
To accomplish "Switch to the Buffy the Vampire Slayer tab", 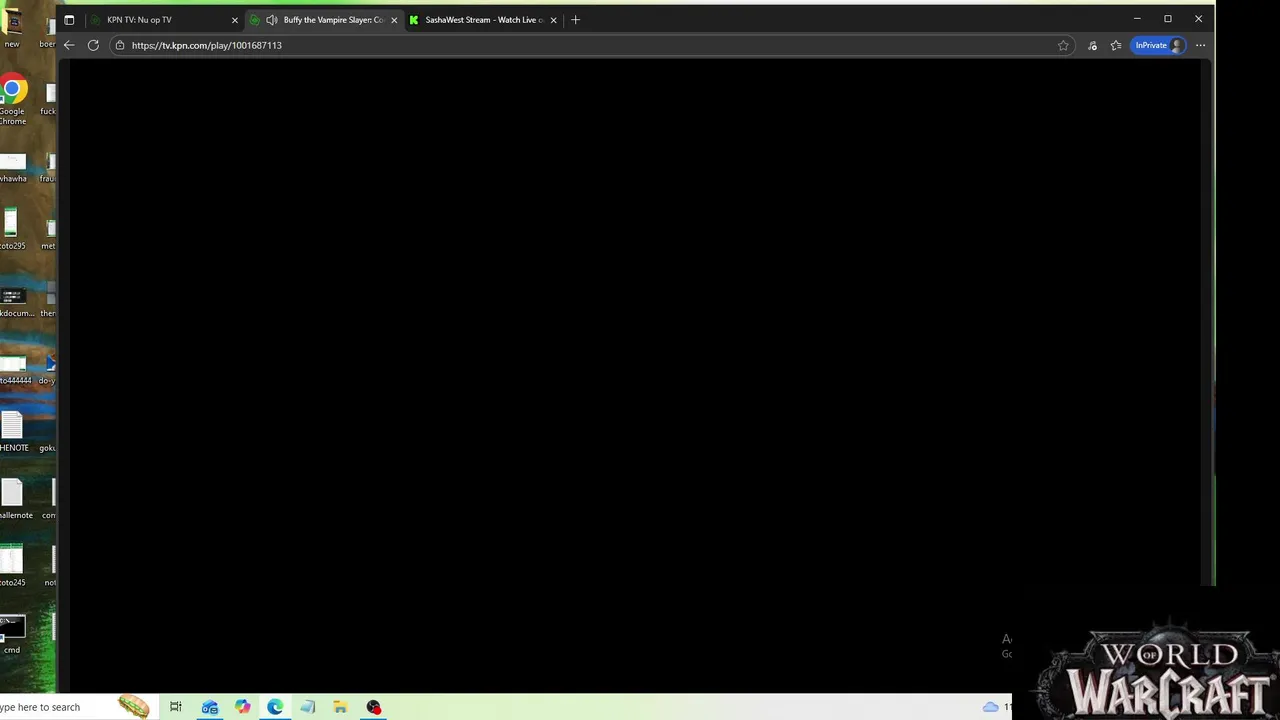I will [x=324, y=20].
